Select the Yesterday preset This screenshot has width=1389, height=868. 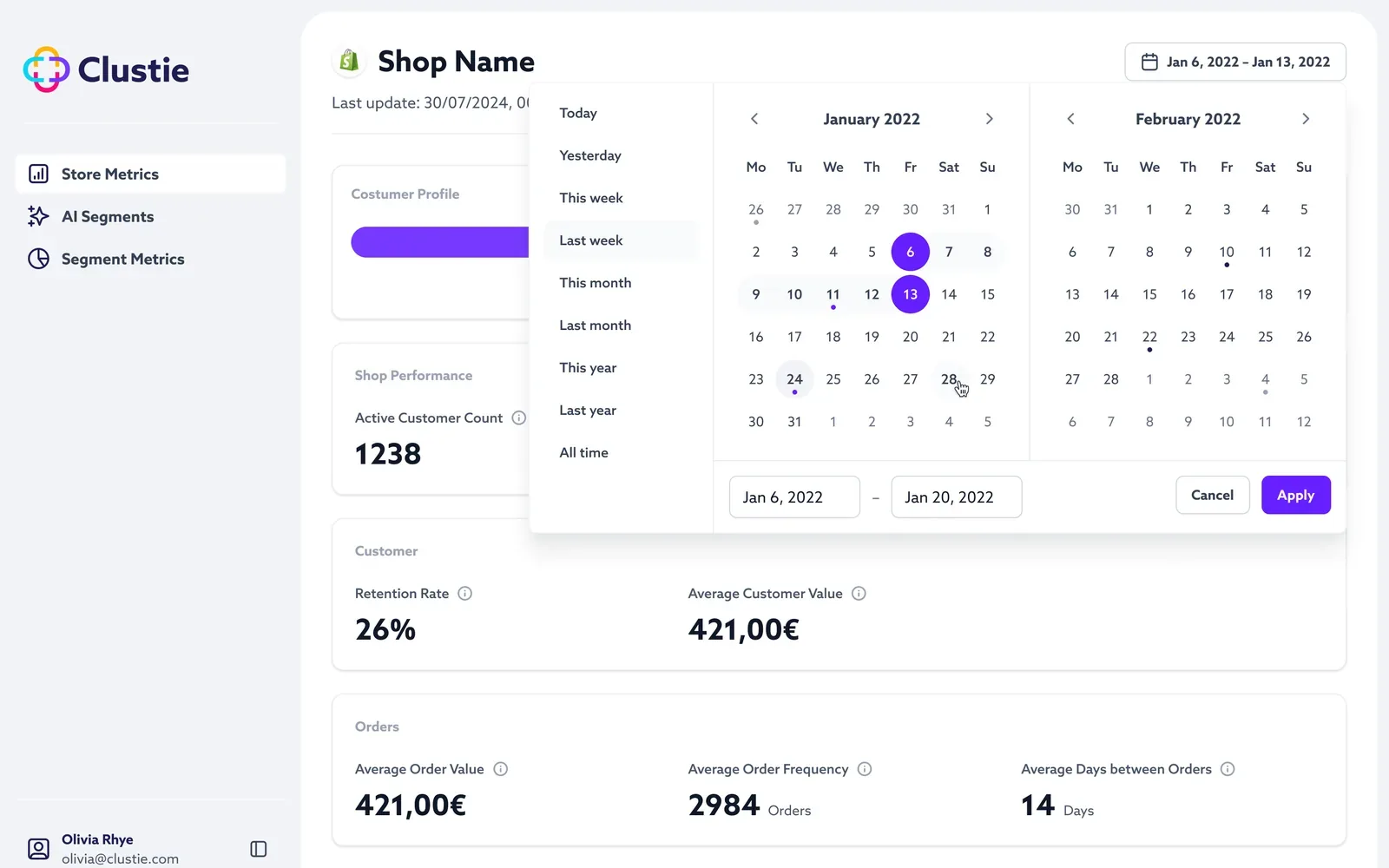(x=621, y=155)
